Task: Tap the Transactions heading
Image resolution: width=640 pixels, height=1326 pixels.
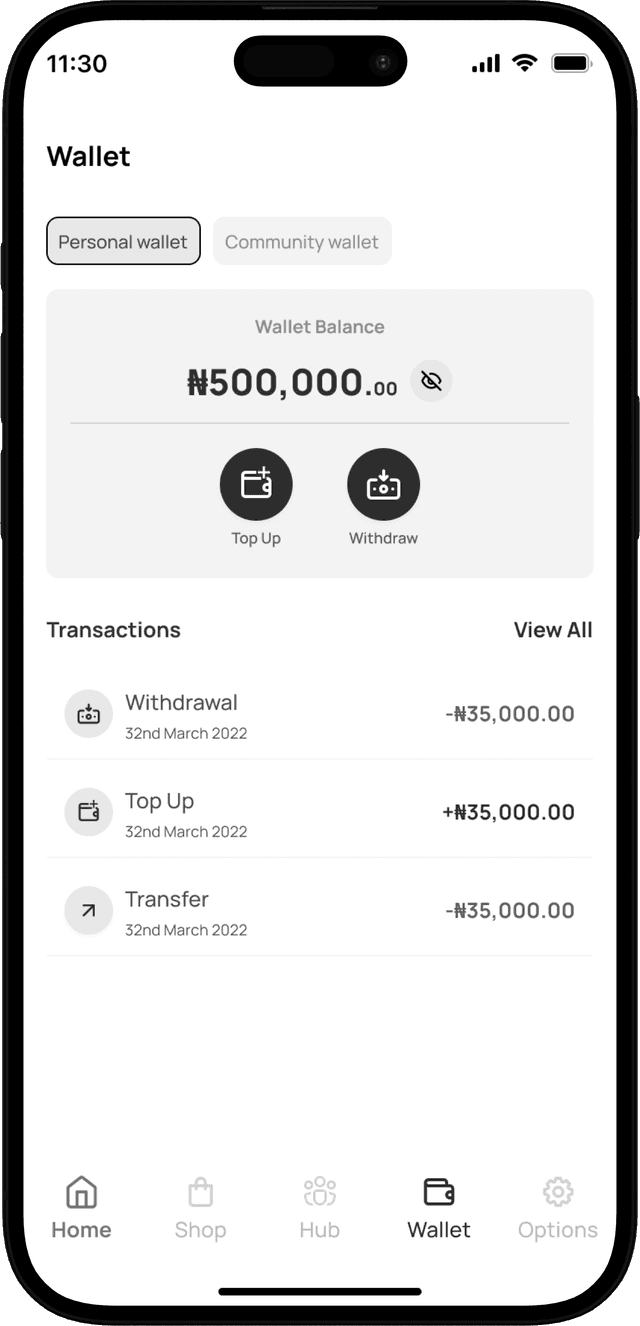Action: coord(113,630)
